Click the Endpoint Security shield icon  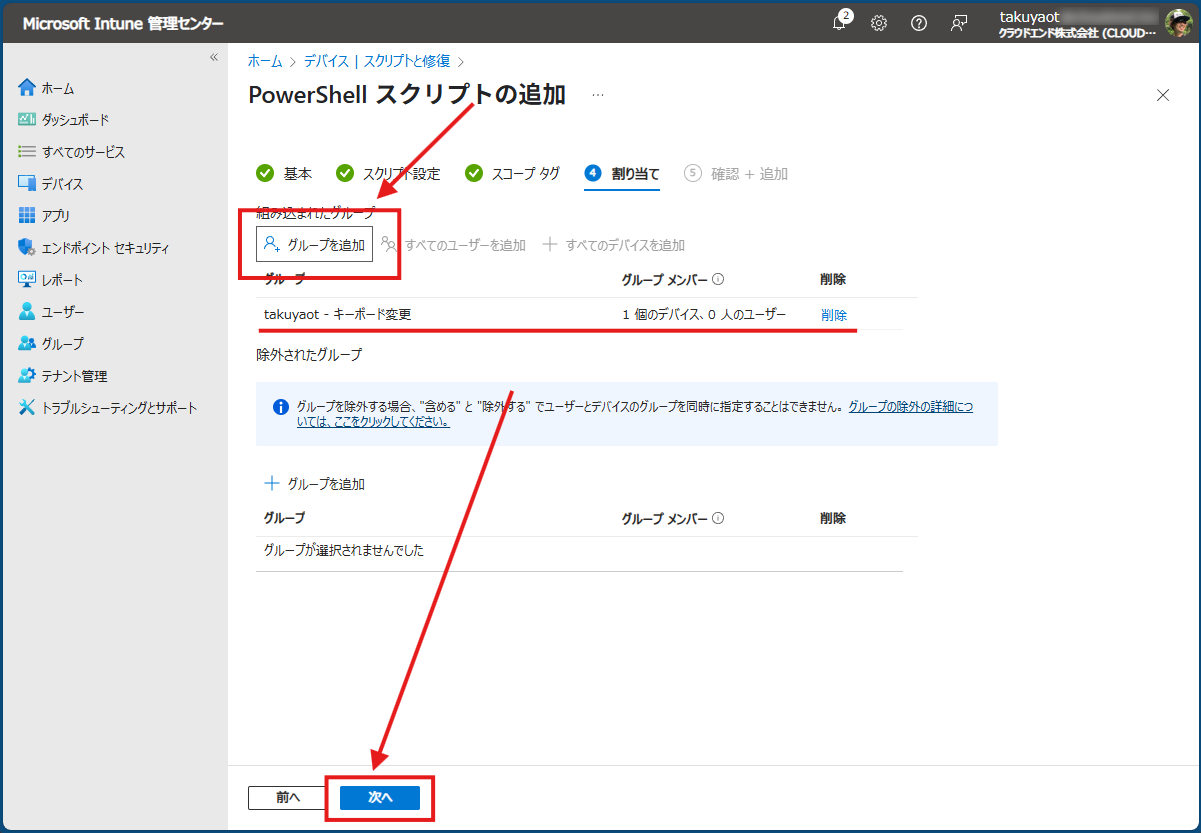pos(27,248)
